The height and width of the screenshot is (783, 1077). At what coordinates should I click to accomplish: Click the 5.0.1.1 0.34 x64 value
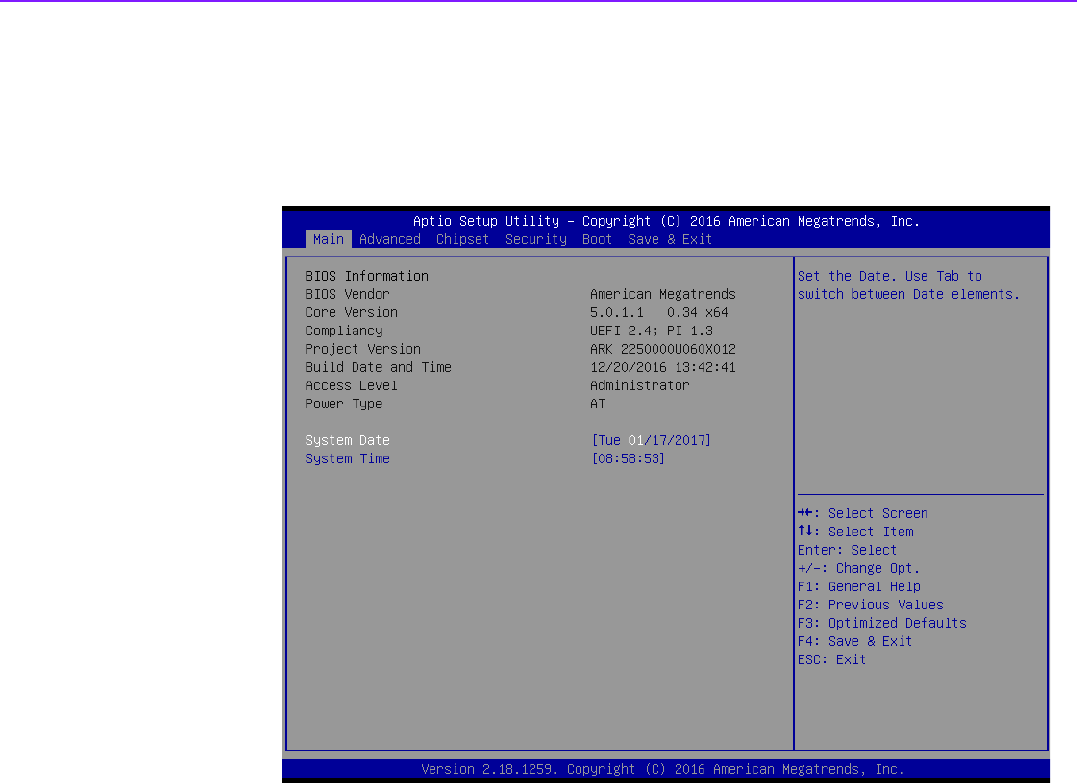pyautogui.click(x=659, y=313)
